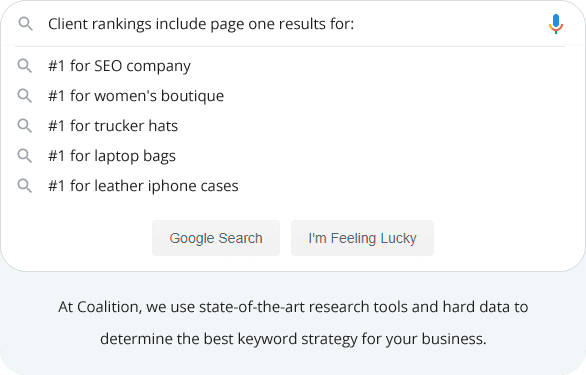The width and height of the screenshot is (586, 375).
Task: Click search icon beside SEO company suggestion
Action: pos(25,66)
